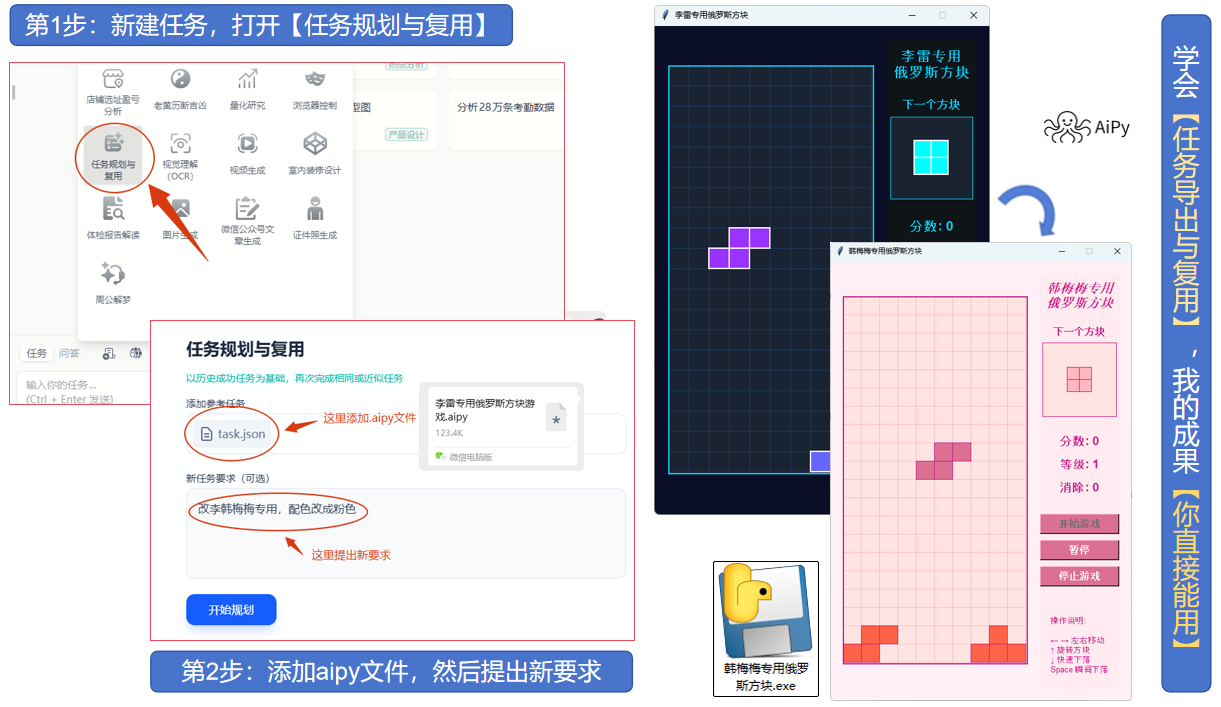Click the 暂停 button in Tetris
The image size is (1221, 707).
coord(1079,550)
